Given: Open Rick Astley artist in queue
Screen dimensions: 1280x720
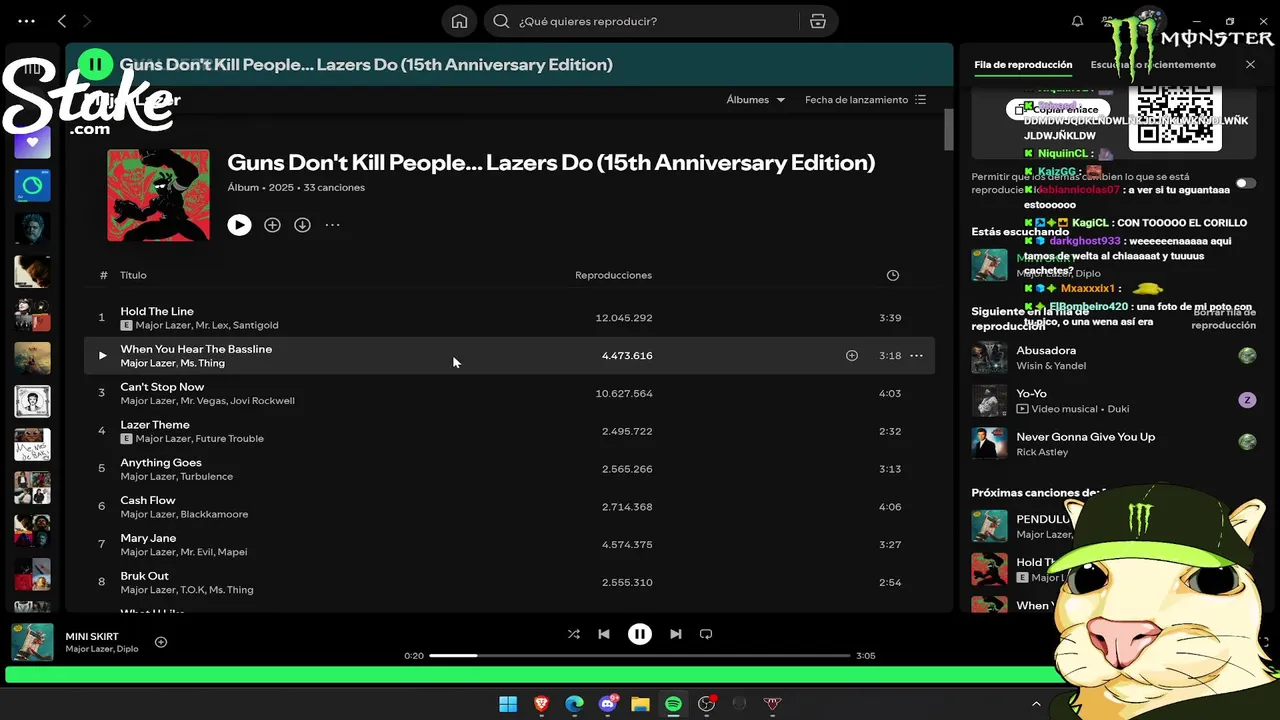Looking at the screenshot, I should [1042, 452].
